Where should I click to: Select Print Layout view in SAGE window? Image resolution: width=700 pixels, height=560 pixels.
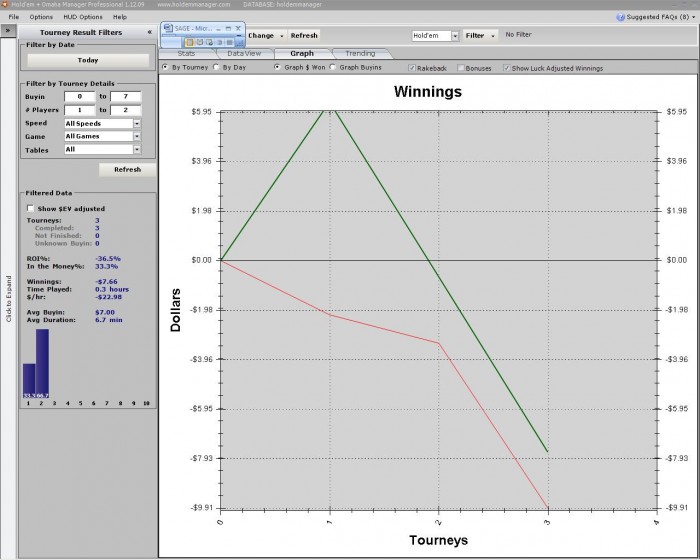click(x=189, y=42)
